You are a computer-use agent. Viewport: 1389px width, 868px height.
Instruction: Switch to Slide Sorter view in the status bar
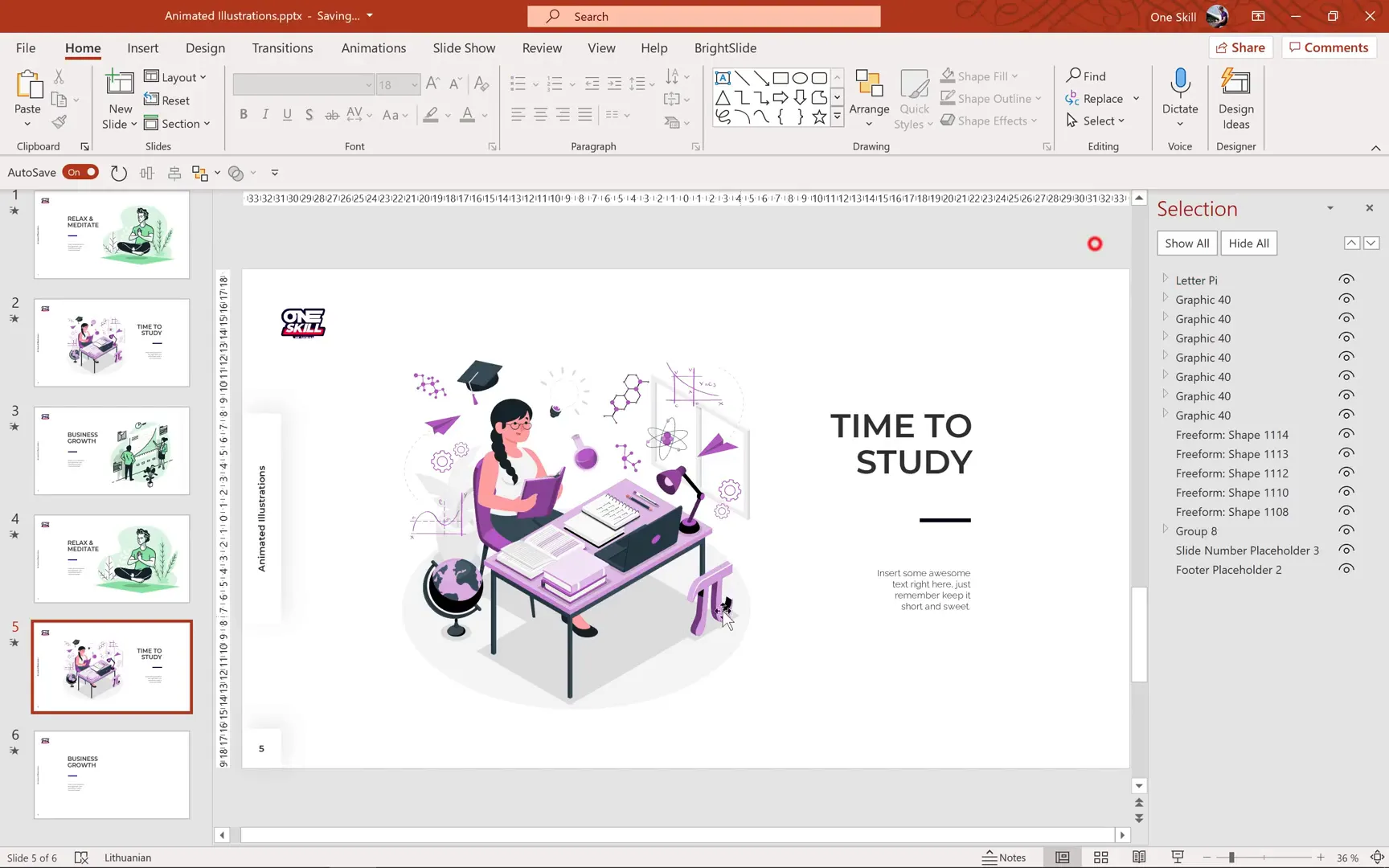pyautogui.click(x=1100, y=858)
